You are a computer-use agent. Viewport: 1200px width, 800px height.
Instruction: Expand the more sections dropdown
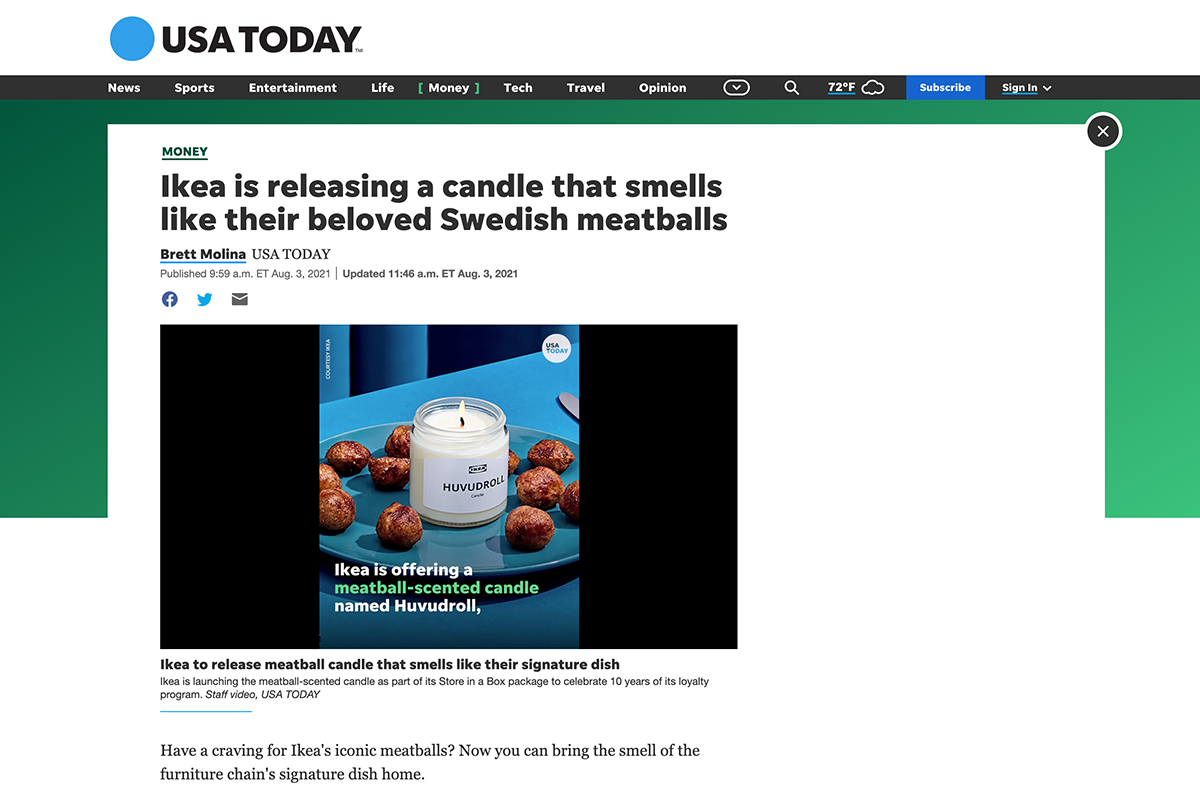[736, 88]
